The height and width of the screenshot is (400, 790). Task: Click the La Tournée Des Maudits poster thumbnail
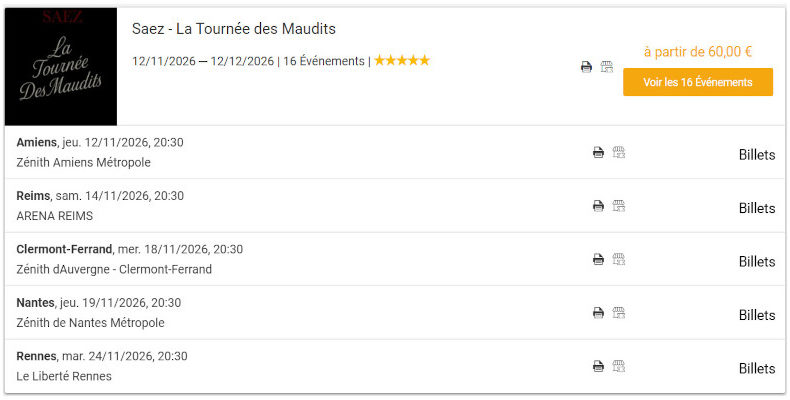tap(61, 67)
